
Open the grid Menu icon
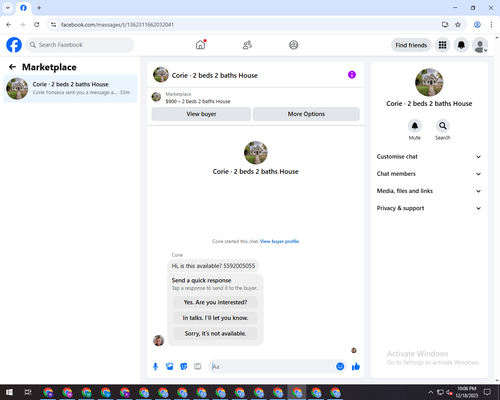442,45
